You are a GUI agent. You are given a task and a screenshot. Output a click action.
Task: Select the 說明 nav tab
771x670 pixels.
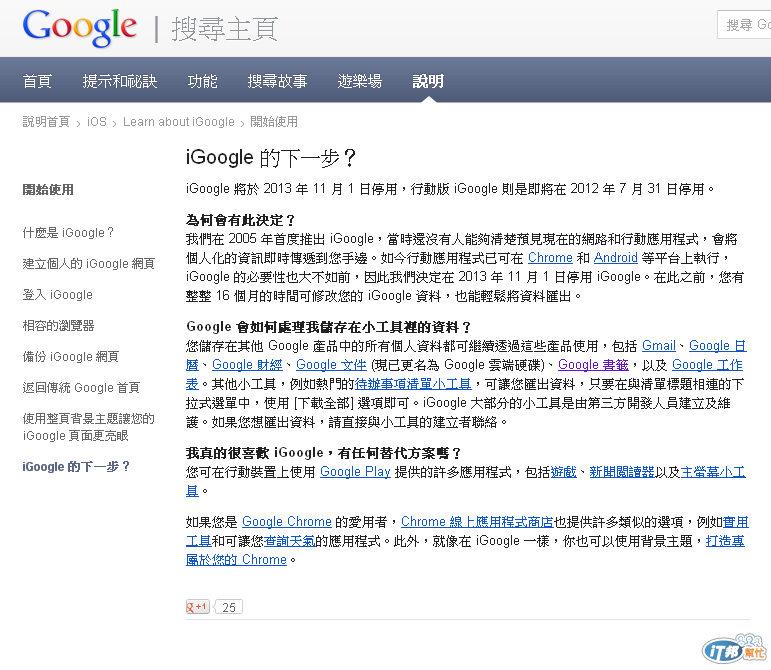[428, 81]
